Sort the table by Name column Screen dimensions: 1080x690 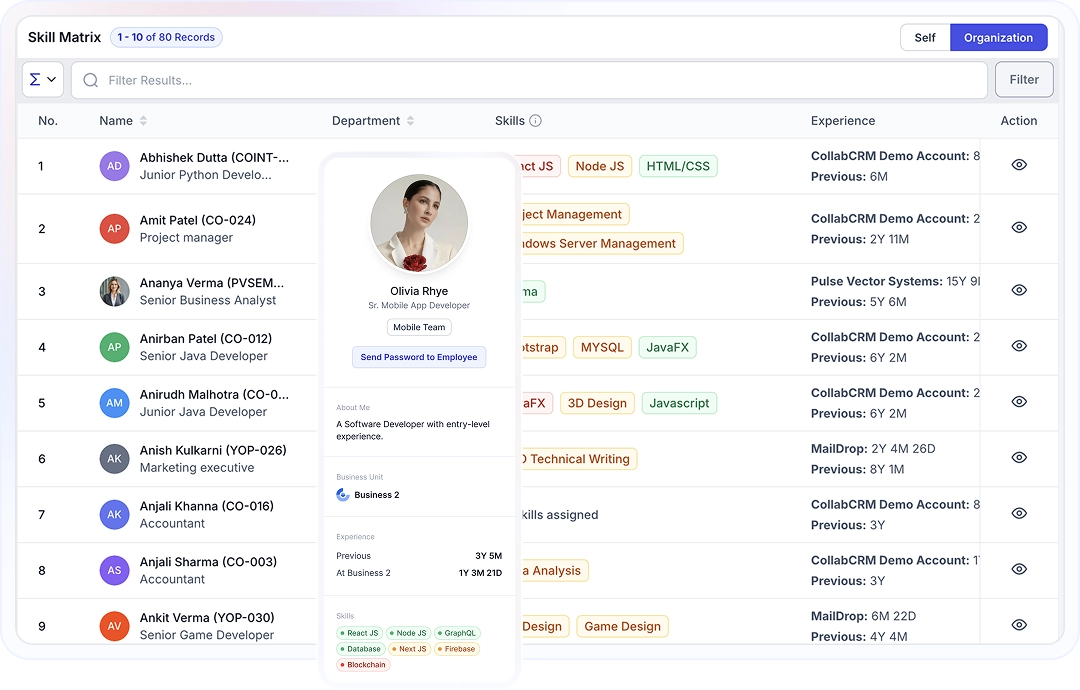(x=141, y=120)
